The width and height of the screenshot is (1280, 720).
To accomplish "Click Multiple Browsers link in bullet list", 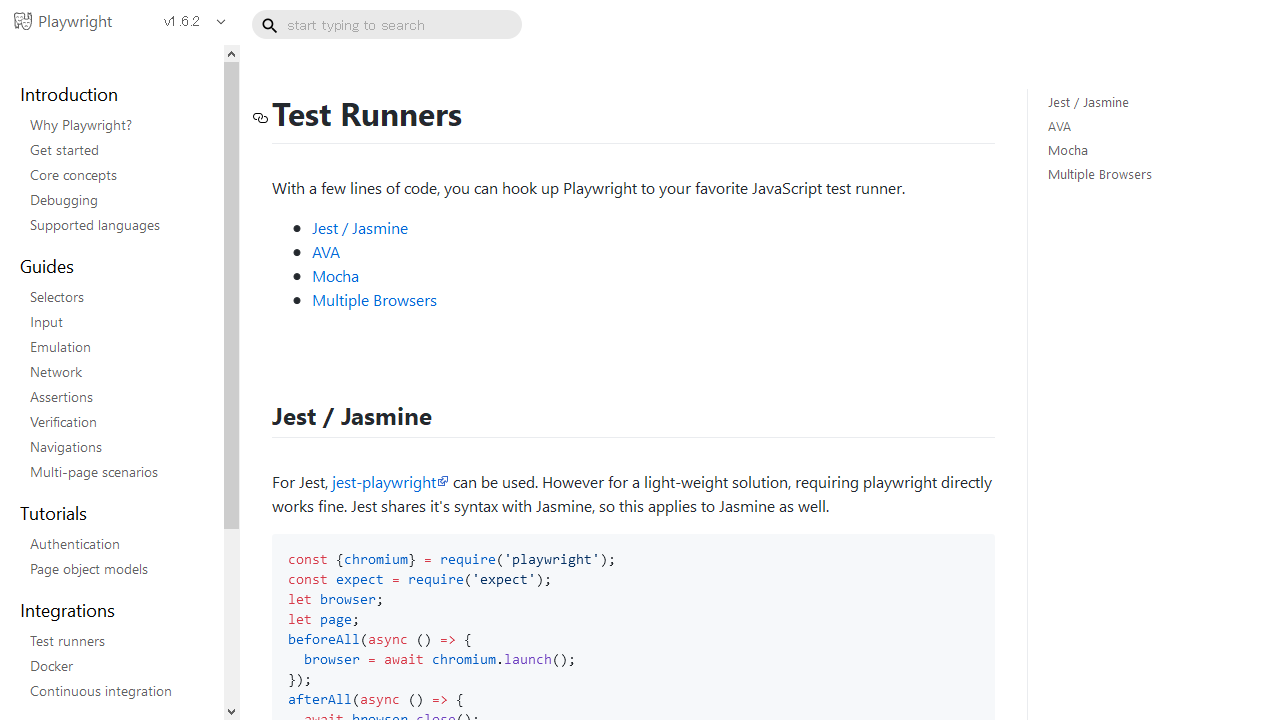I will point(374,300).
